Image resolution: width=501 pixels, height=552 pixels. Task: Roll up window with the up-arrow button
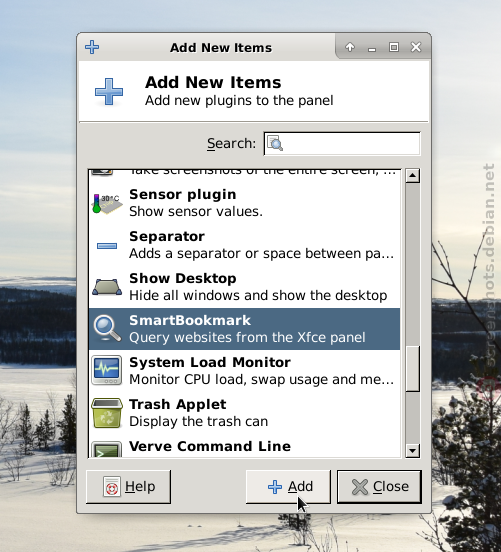[350, 47]
